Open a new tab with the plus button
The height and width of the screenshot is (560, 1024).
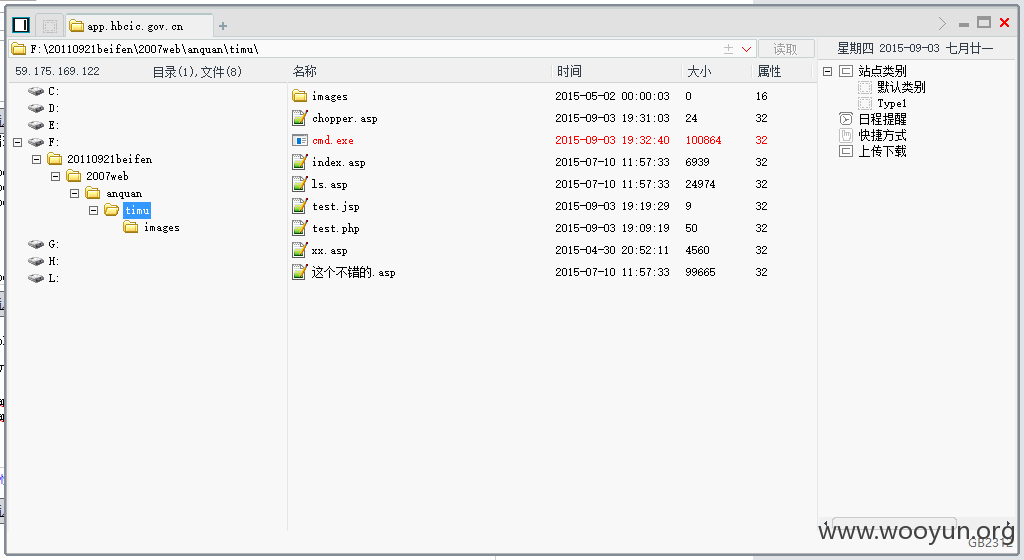coord(223,26)
